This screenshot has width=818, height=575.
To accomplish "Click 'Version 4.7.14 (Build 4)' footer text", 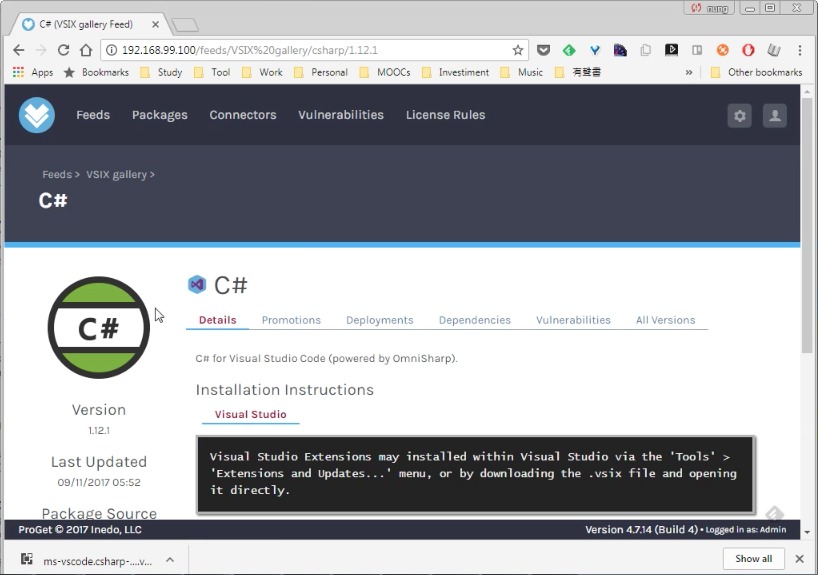I will click(x=641, y=530).
